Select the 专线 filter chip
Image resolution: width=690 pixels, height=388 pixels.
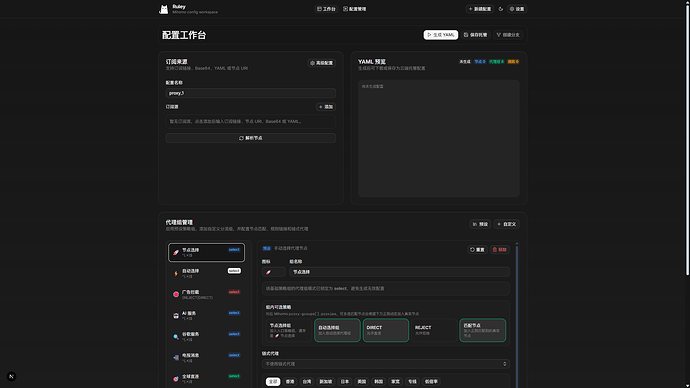pos(412,381)
